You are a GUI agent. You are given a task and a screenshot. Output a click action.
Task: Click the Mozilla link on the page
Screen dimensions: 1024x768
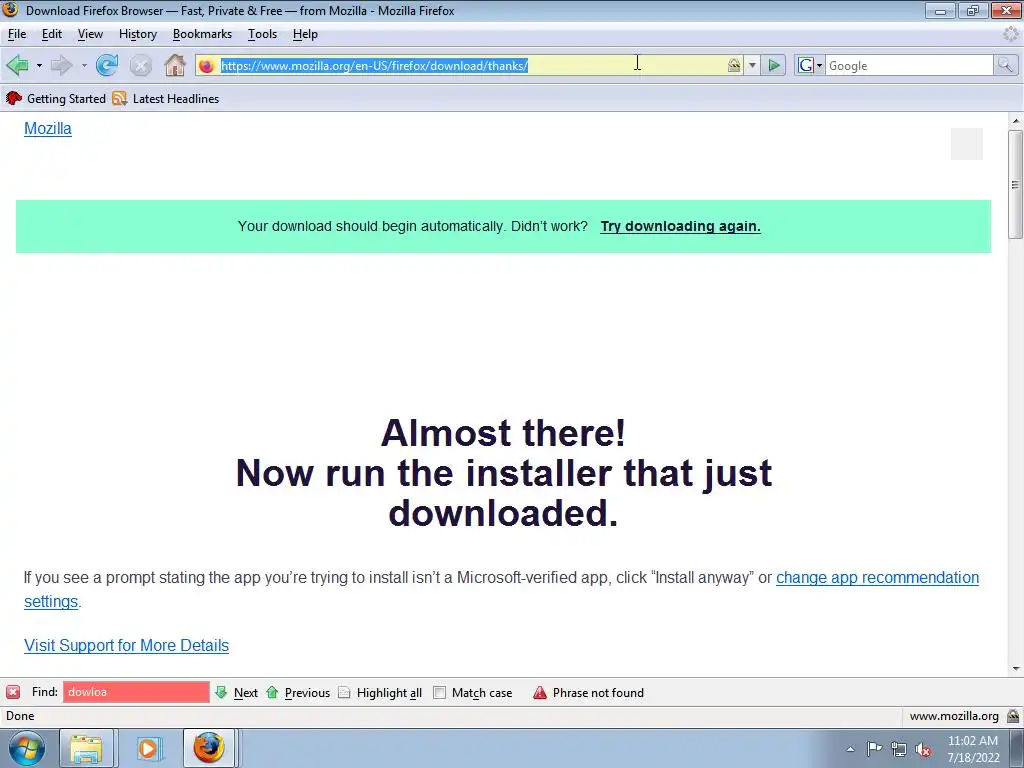pos(48,129)
